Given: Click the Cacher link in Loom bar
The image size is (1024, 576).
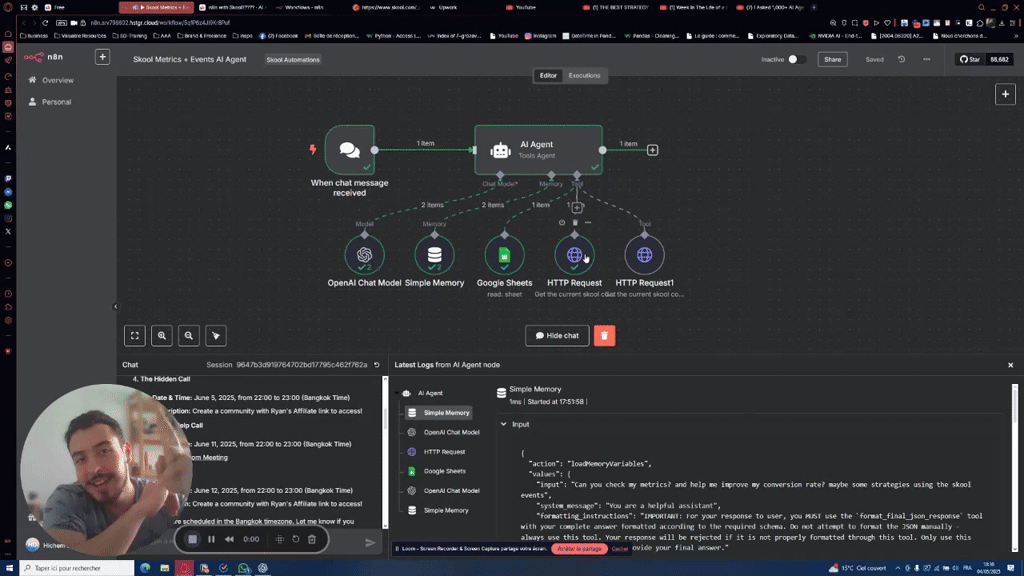Looking at the screenshot, I should click(620, 549).
